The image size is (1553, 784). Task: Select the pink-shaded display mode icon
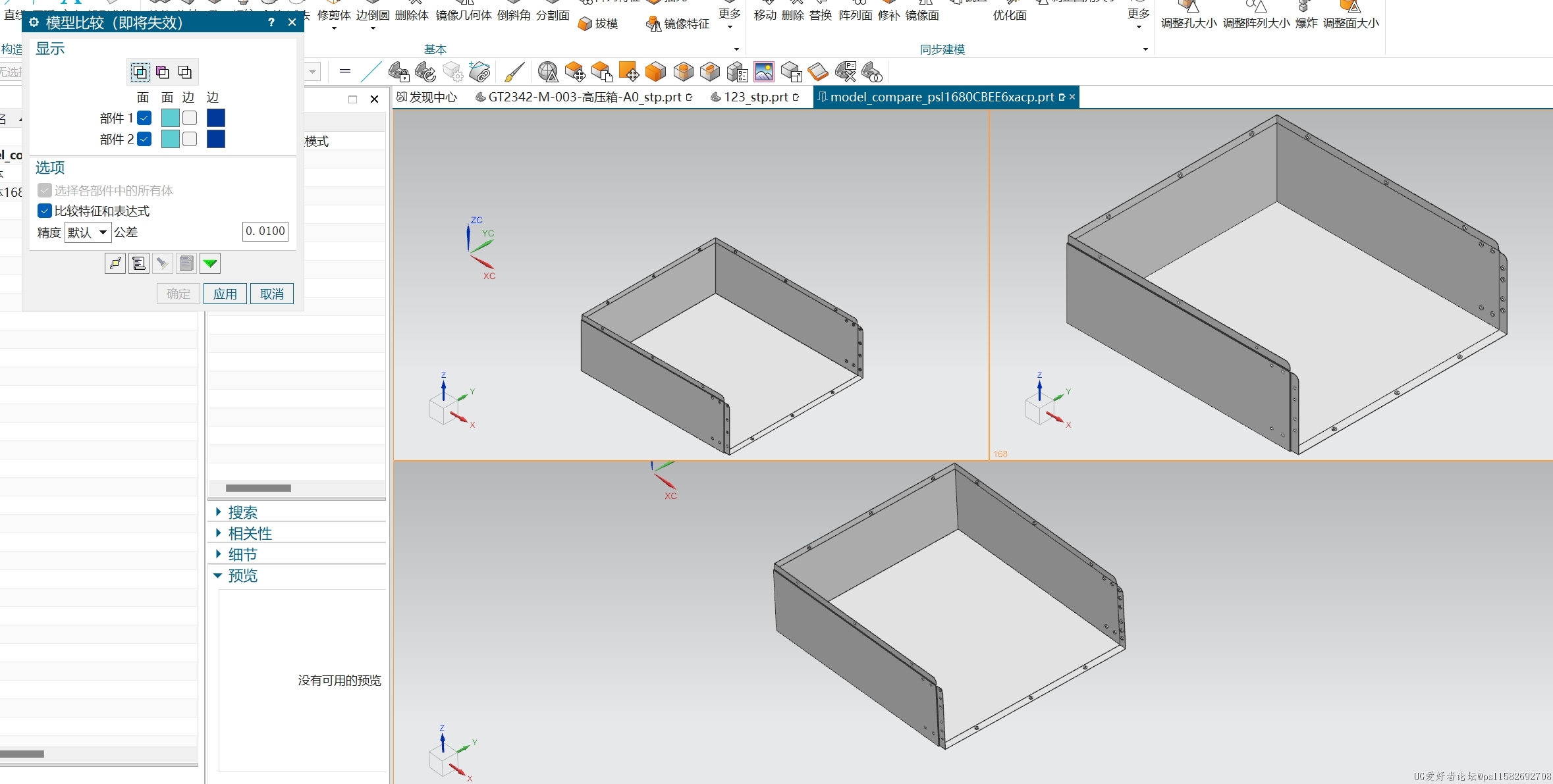point(163,72)
